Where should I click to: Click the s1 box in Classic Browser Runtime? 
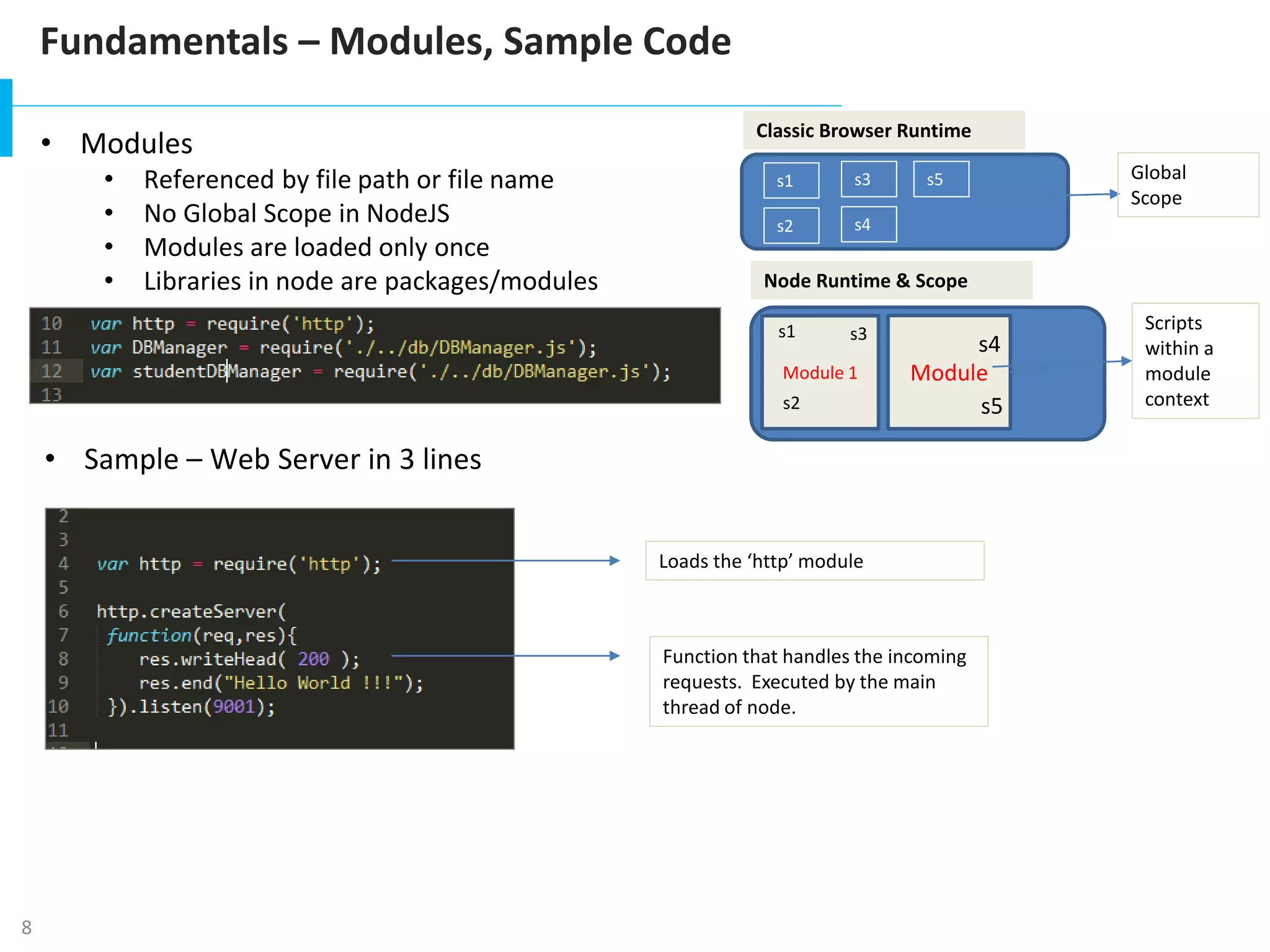(x=791, y=180)
